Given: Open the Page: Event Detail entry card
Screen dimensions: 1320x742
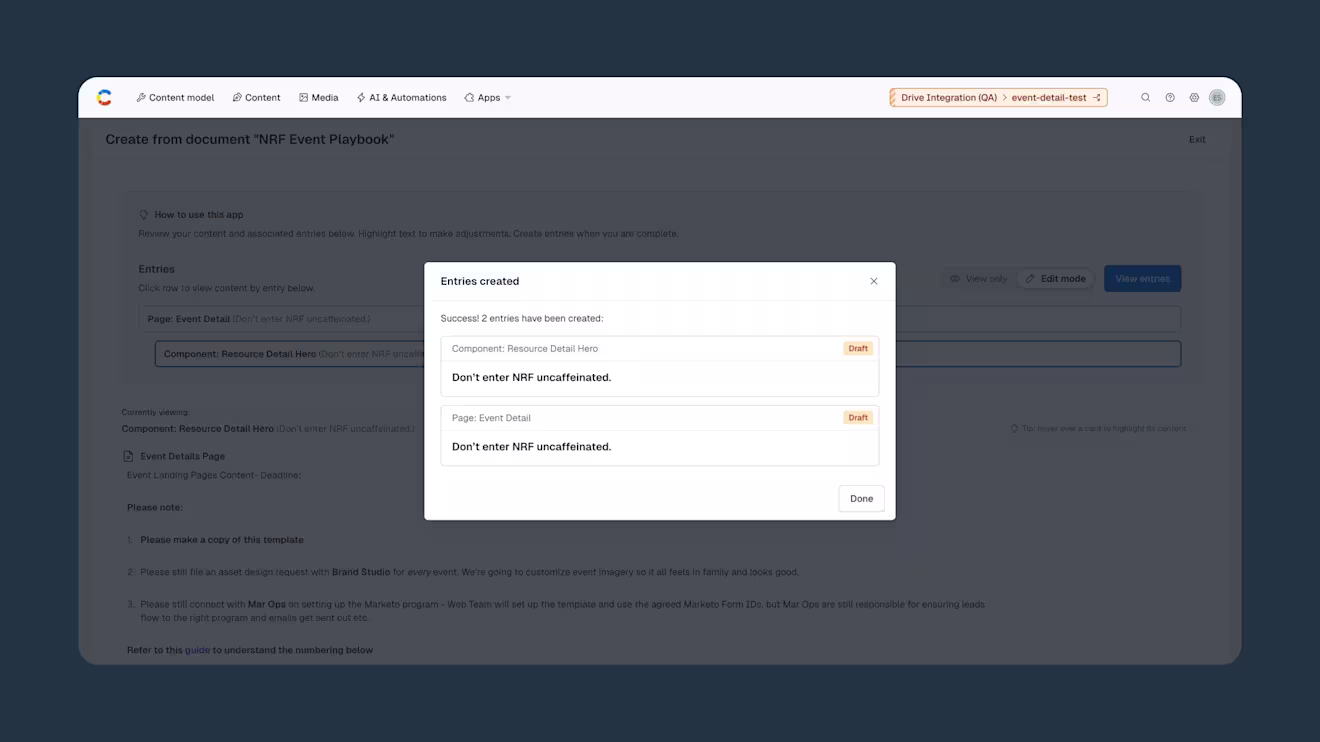Looking at the screenshot, I should tap(660, 435).
